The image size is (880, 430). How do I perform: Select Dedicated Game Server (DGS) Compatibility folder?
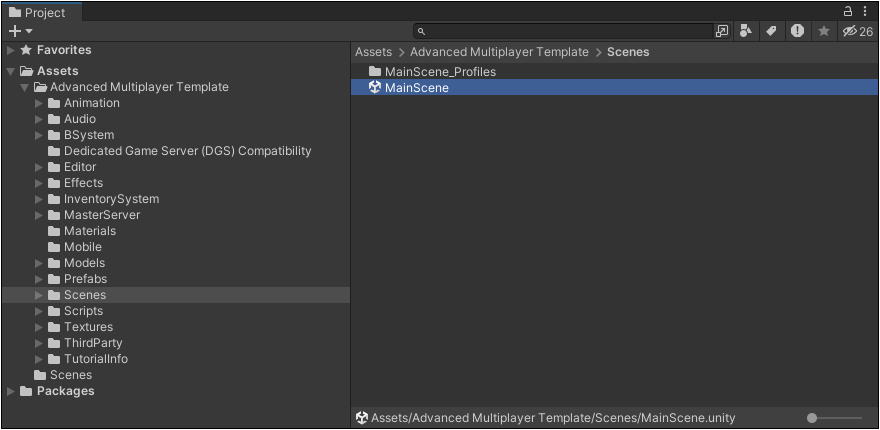176,151
